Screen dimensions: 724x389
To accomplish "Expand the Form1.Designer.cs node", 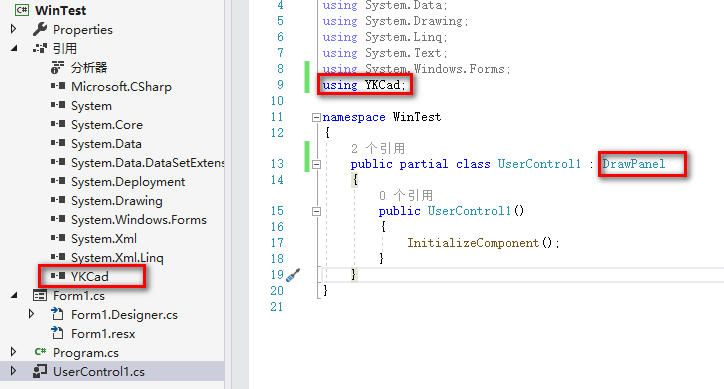I will tap(31, 314).
